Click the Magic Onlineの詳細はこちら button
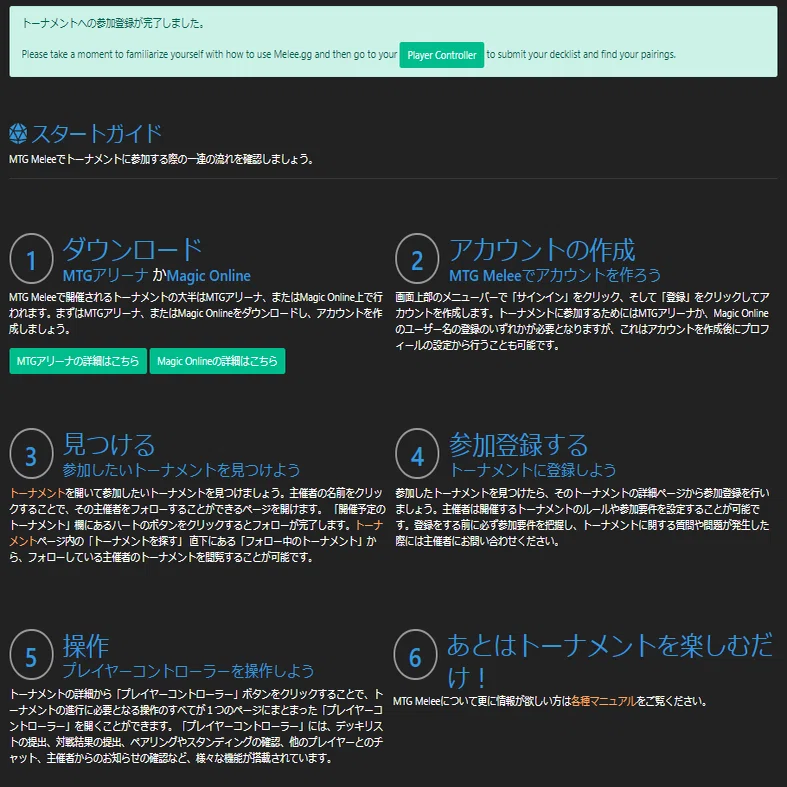Screen dimensions: 787x787 [217, 361]
